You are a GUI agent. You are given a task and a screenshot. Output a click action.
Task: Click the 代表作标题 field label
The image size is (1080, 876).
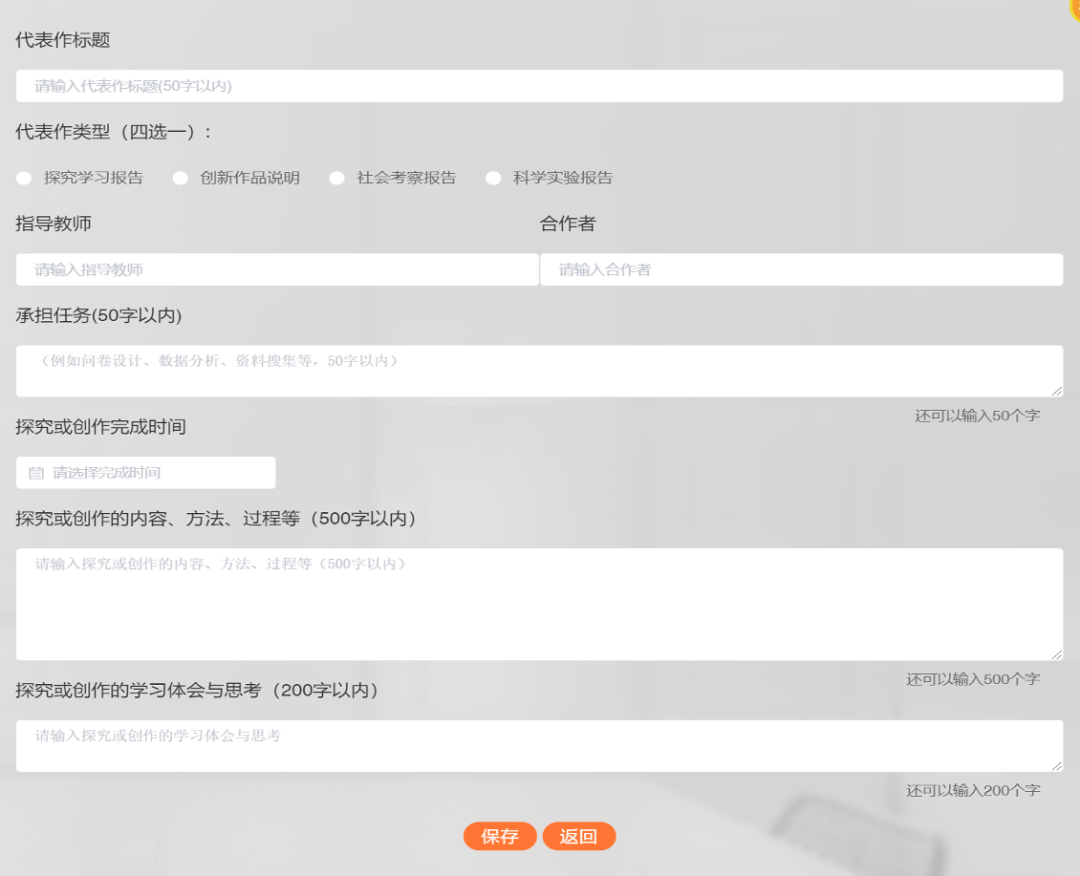click(x=63, y=40)
